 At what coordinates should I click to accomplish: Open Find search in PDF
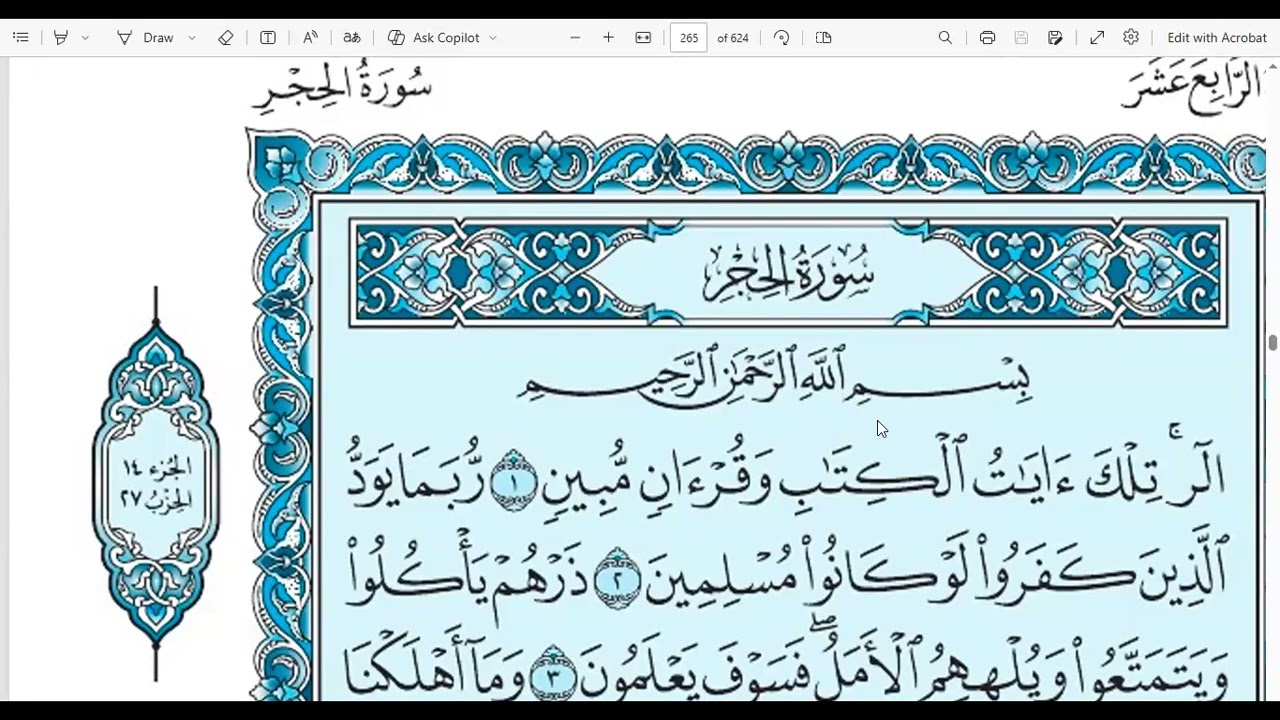point(945,37)
